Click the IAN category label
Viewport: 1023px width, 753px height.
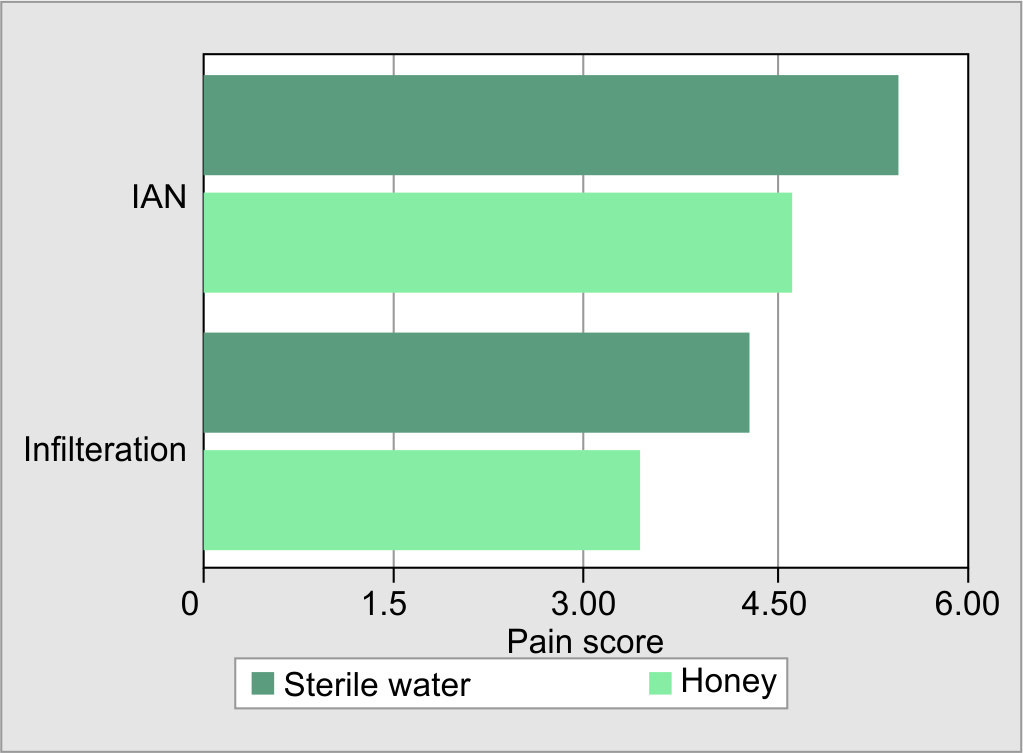coord(160,196)
